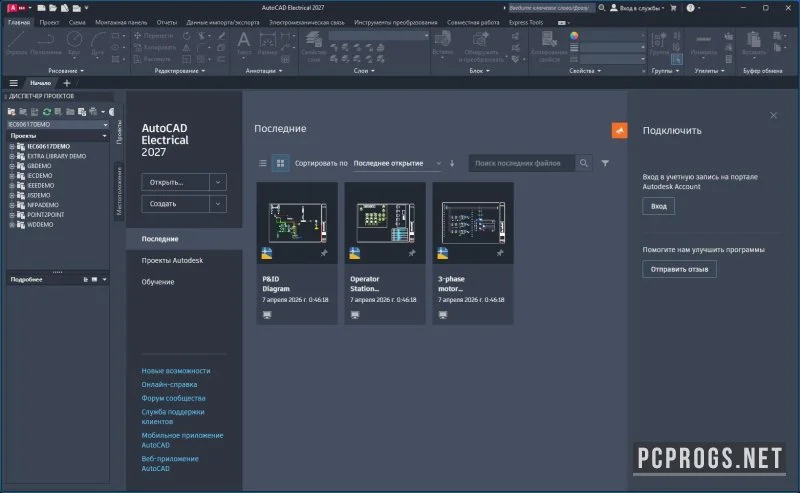Viewport: 800px width, 493px height.
Task: Click the recent files search field
Action: (521, 163)
